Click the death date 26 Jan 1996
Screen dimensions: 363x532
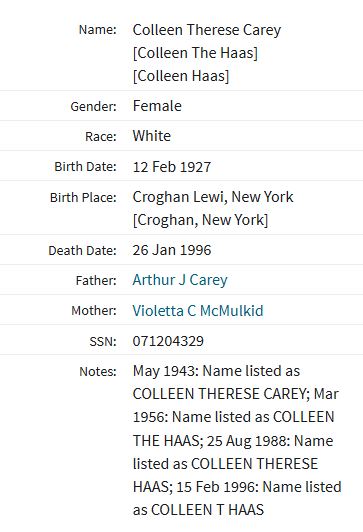172,250
